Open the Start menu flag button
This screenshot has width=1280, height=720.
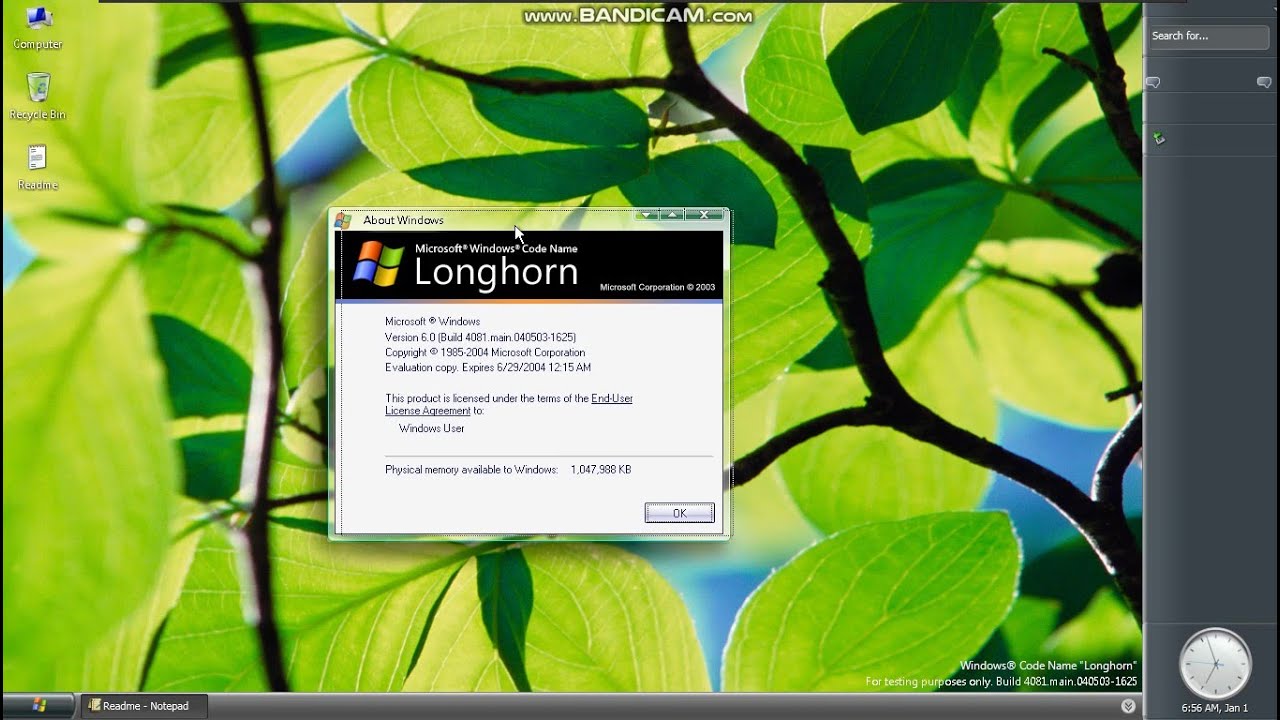(x=38, y=705)
